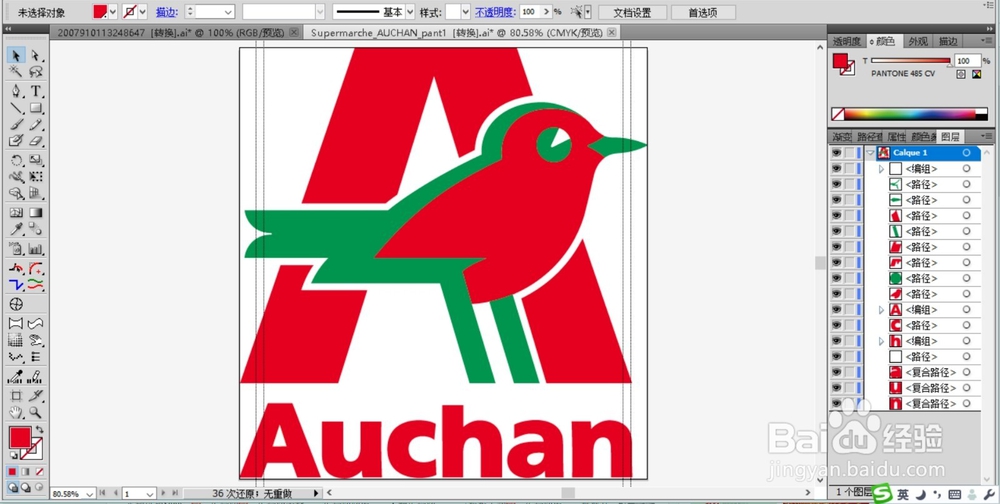The image size is (1000, 504).
Task: Close the Supermarche_AUCHAN_pant1 document tab
Action: (611, 33)
